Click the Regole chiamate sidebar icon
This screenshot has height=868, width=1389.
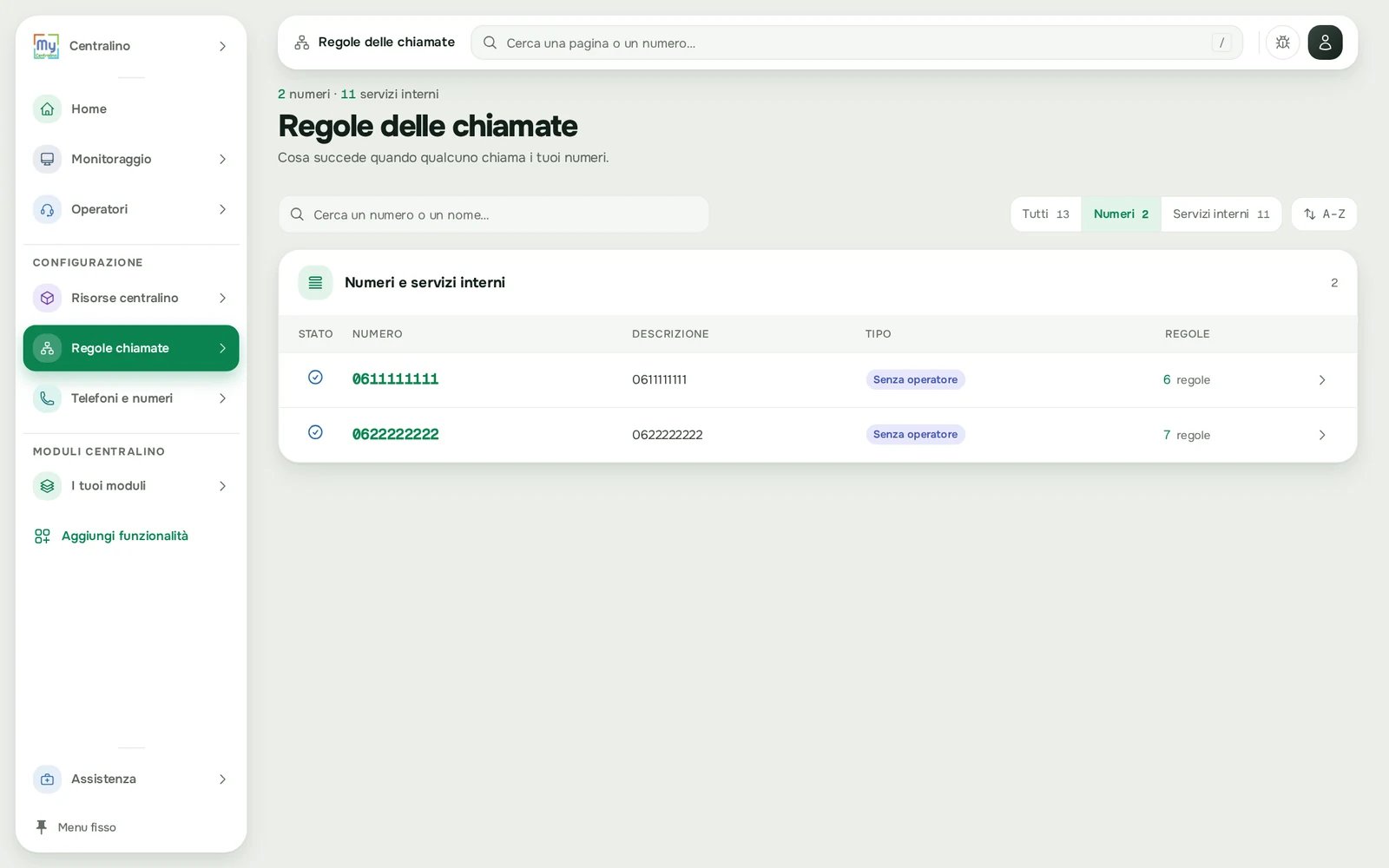pos(47,348)
